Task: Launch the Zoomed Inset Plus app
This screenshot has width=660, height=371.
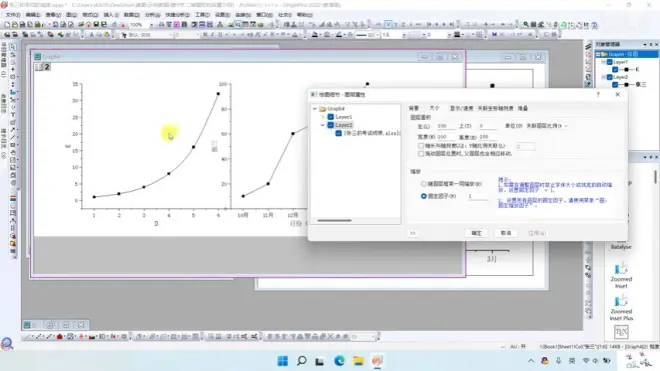Action: click(x=621, y=307)
